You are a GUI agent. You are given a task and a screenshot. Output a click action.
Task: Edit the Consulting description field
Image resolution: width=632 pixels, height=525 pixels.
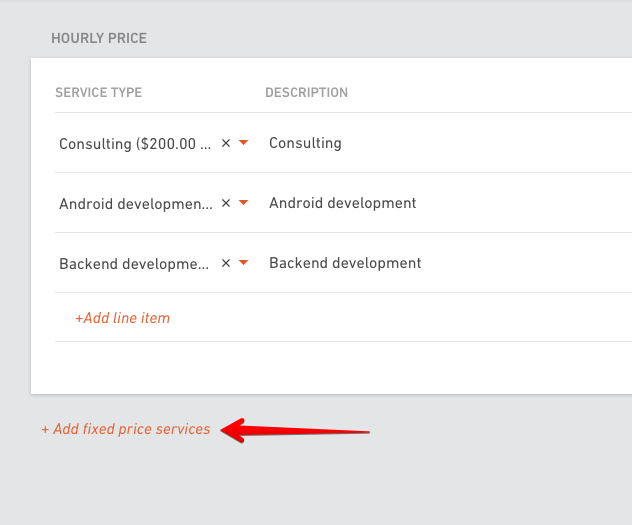click(x=447, y=143)
